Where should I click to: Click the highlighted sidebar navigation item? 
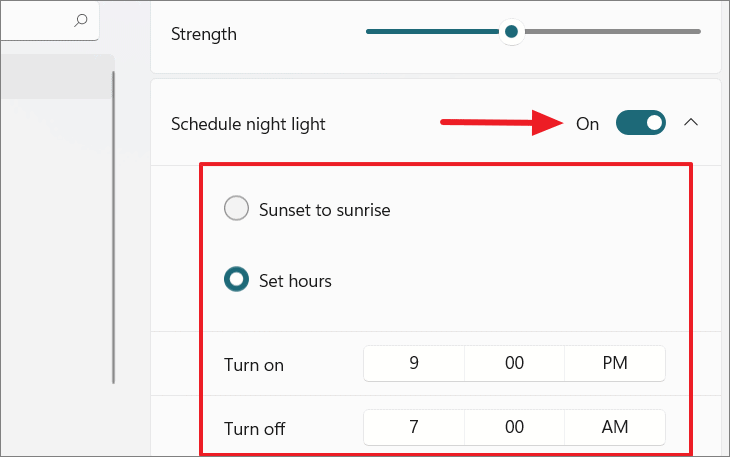tap(56, 77)
